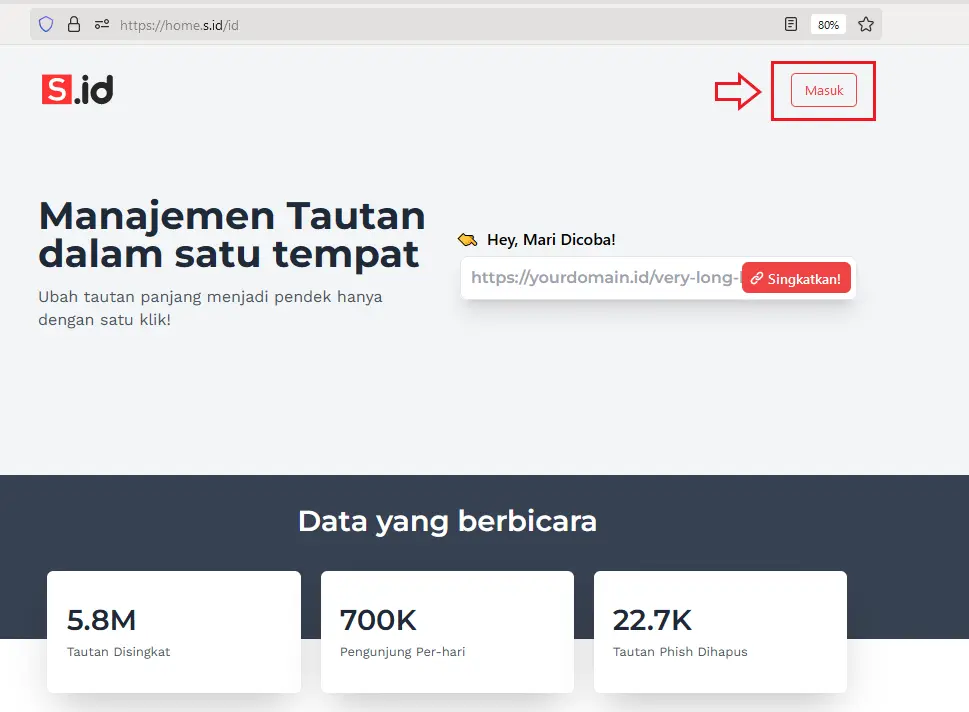969x712 pixels.
Task: Click the 'Hey, Mari Dicoba!' label
Action: (551, 240)
